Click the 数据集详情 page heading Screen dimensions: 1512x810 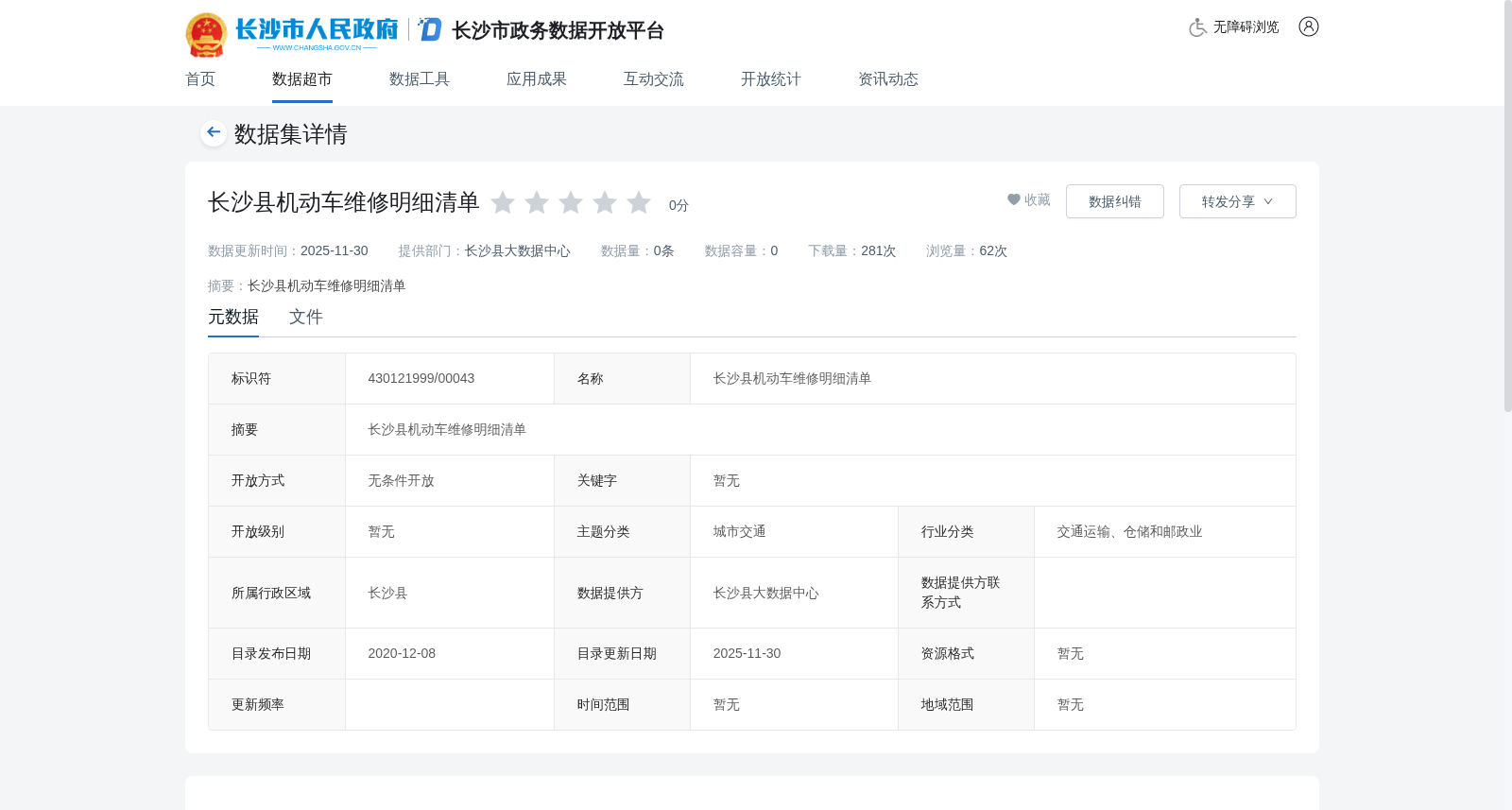click(291, 133)
